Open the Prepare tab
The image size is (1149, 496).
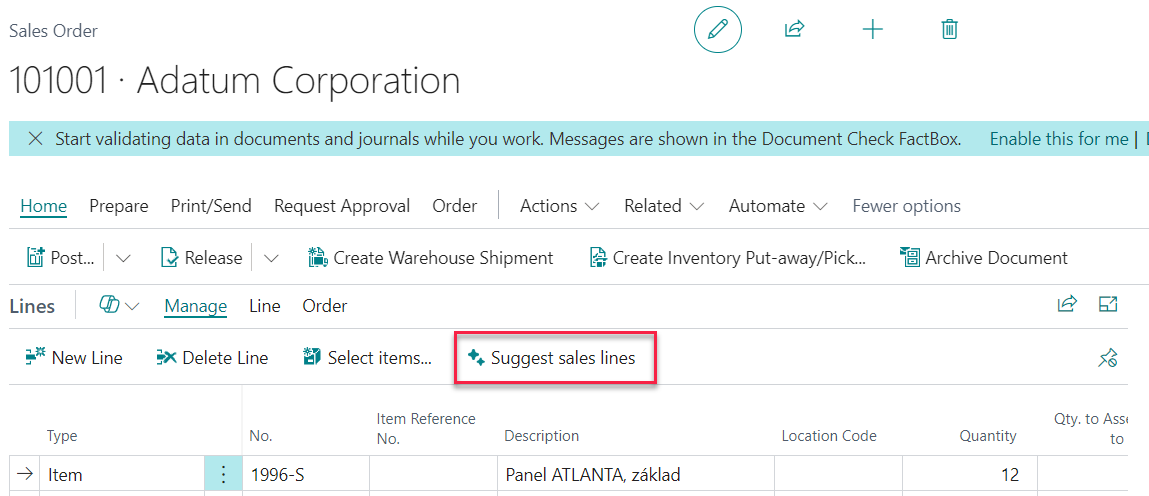[x=119, y=207]
